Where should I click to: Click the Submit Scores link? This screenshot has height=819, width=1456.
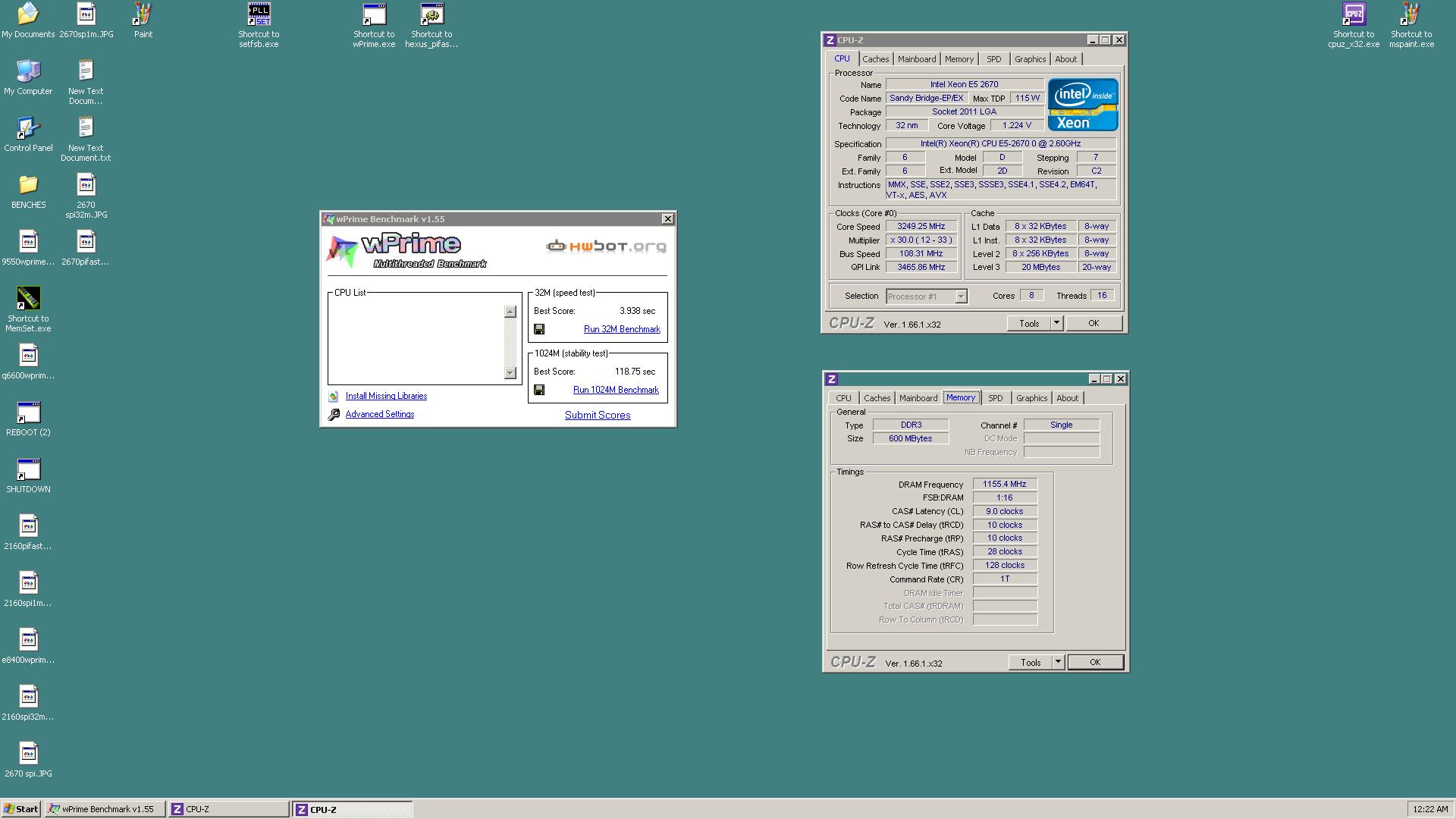[x=598, y=415]
